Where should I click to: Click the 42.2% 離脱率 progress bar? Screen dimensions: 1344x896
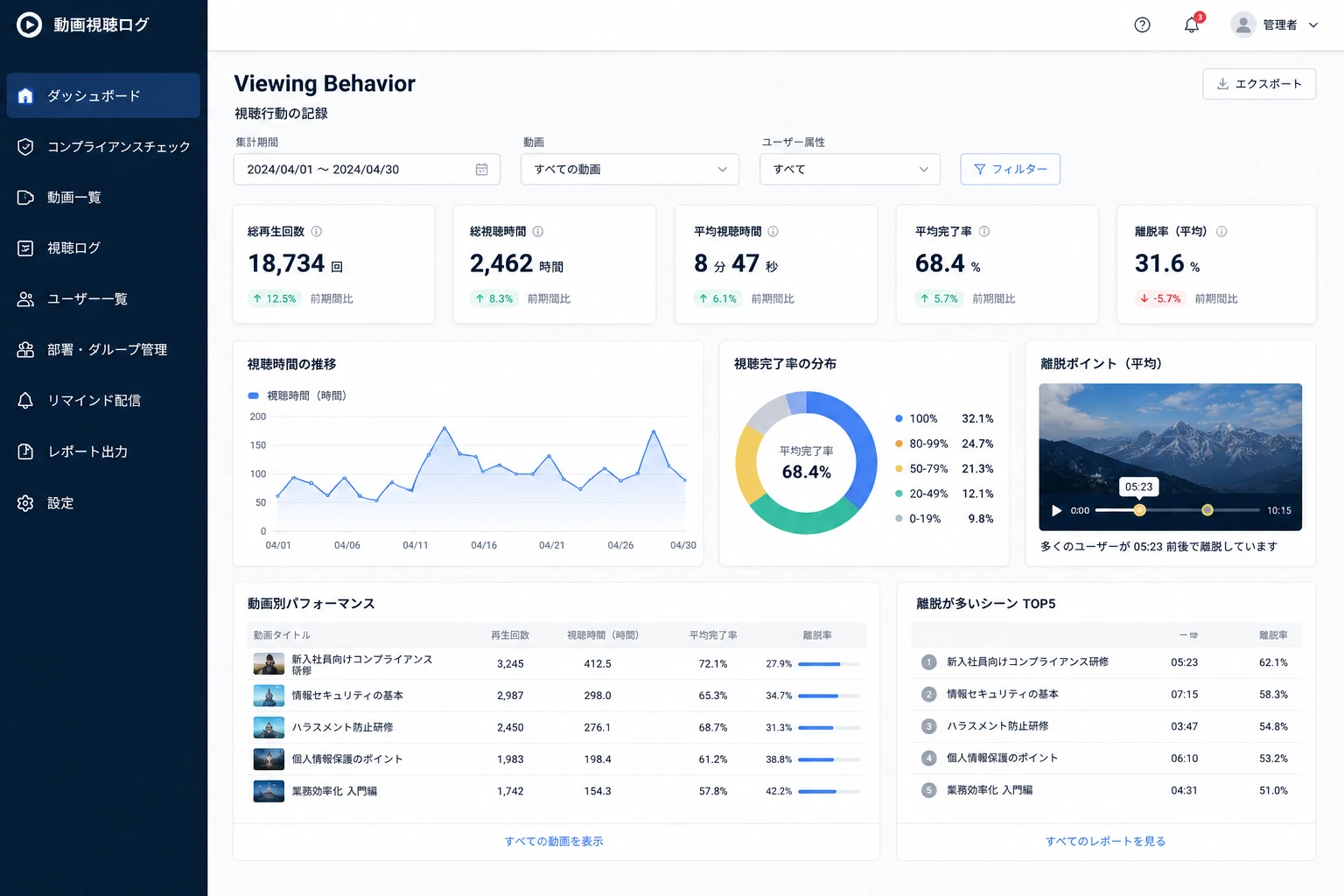[829, 791]
